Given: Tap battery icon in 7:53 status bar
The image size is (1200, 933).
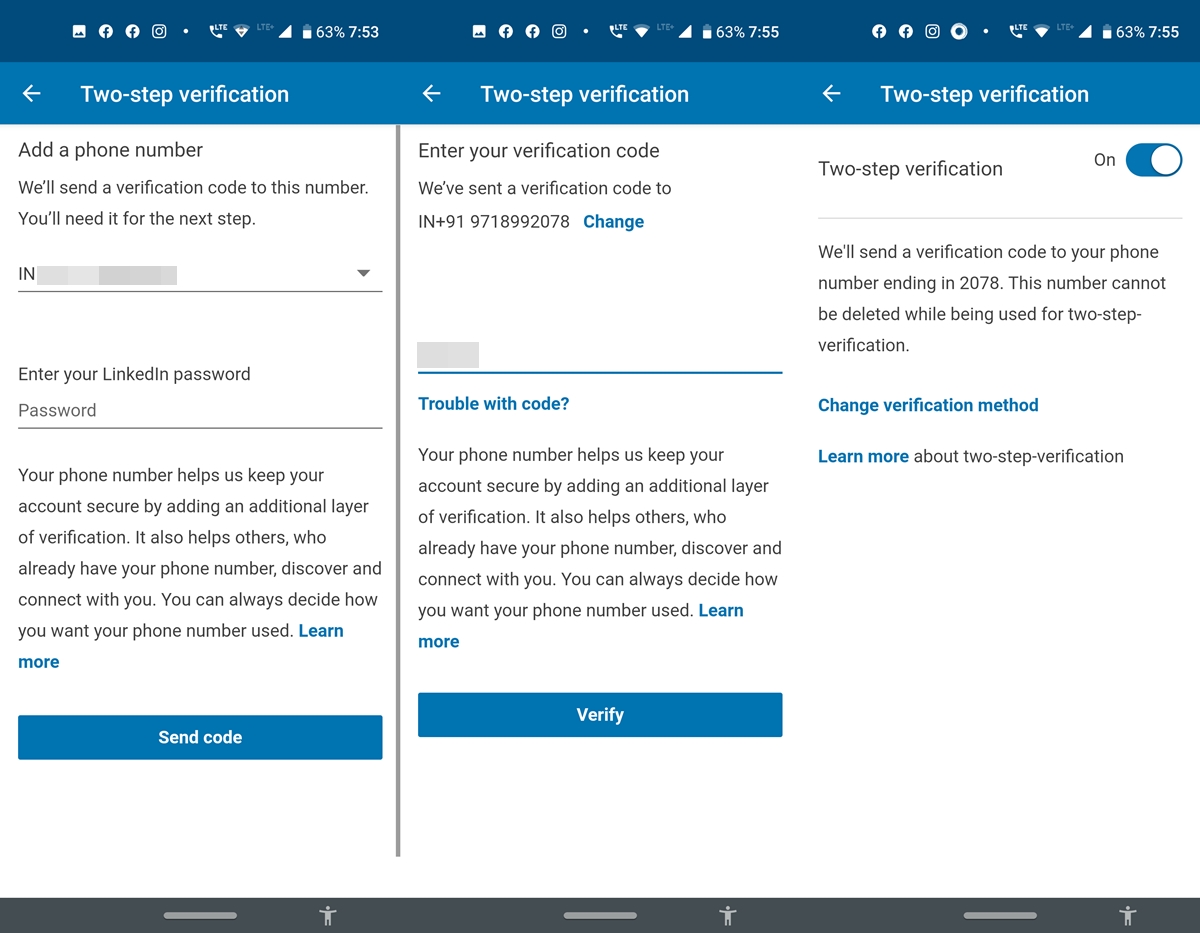Looking at the screenshot, I should [x=307, y=32].
